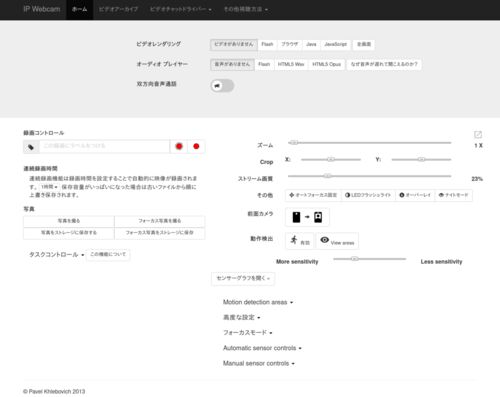Click the Crop Y slider handle

pyautogui.click(x=421, y=159)
